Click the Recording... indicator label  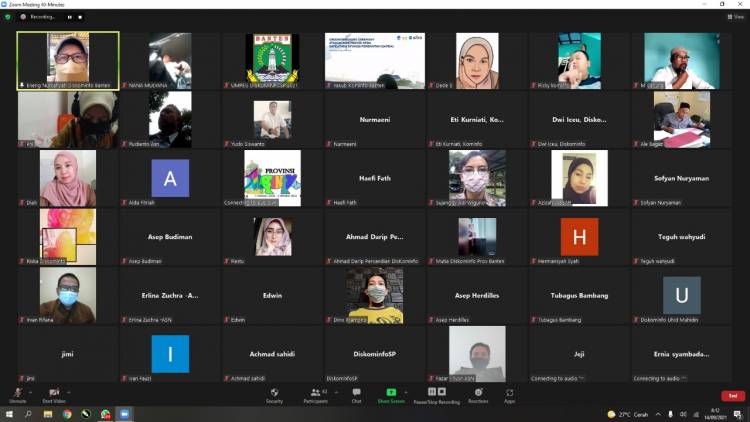(41, 17)
